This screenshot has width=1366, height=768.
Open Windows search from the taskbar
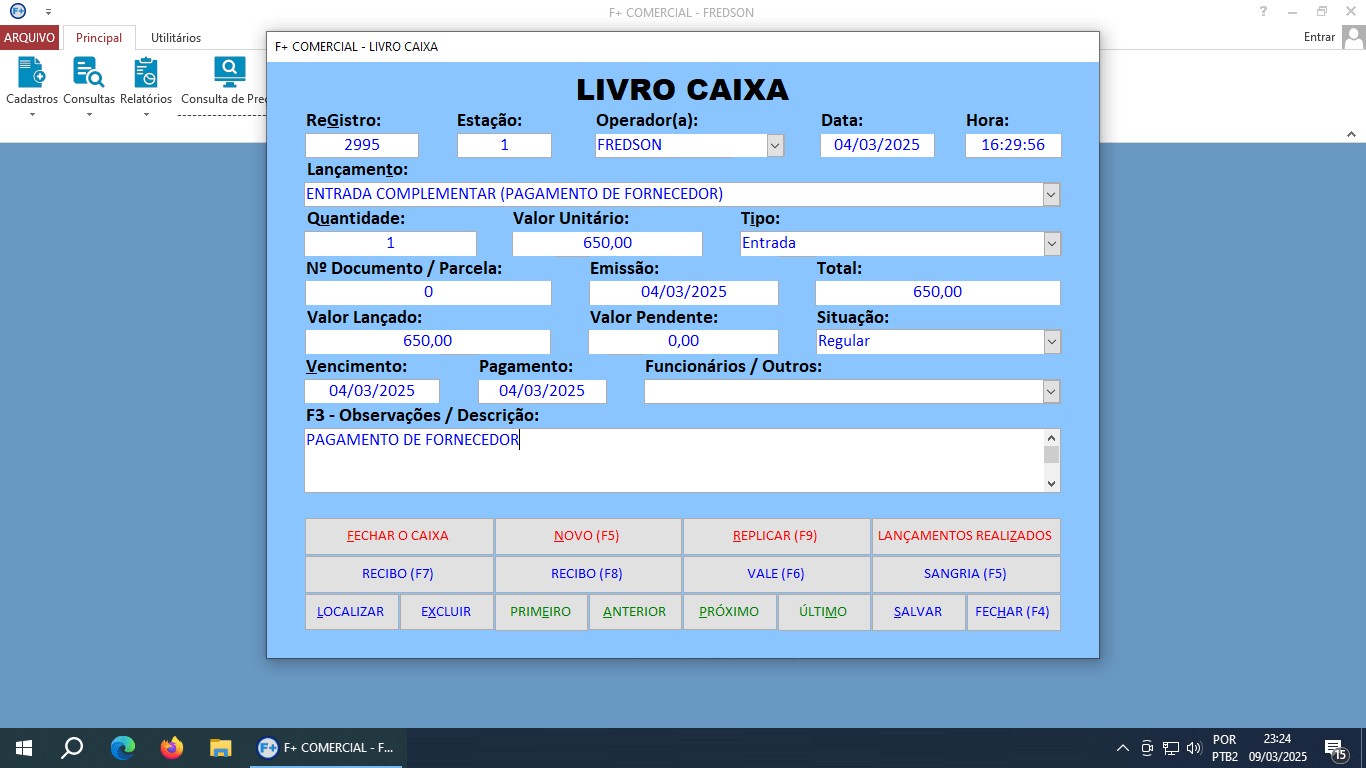click(72, 748)
